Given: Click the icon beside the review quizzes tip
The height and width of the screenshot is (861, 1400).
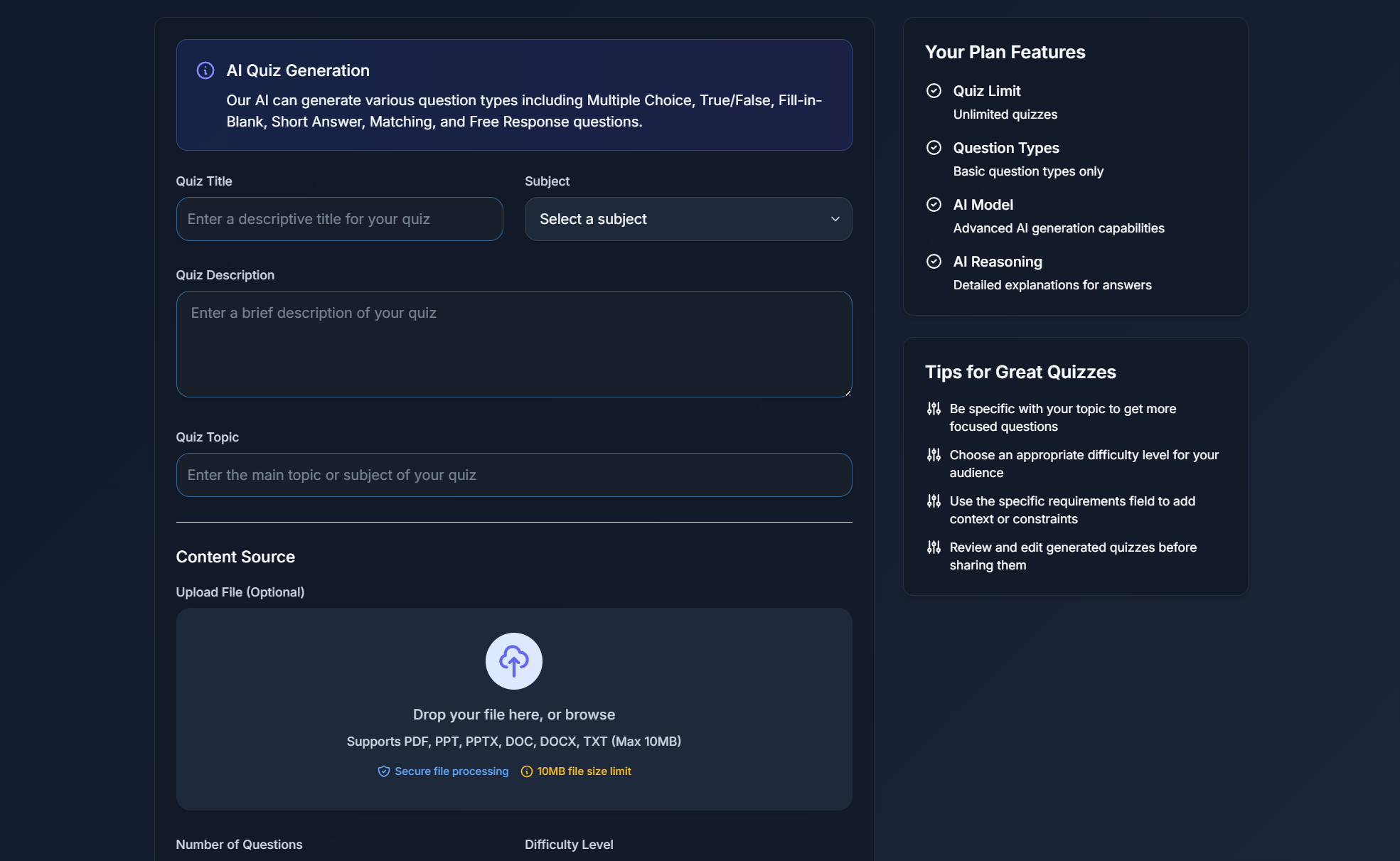Looking at the screenshot, I should point(934,547).
